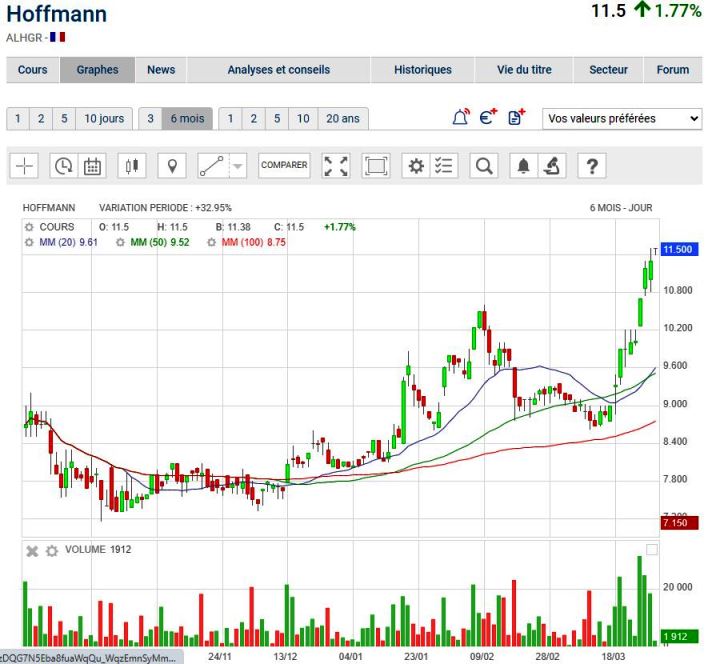
Task: Click the magnifying glass search icon
Action: click(x=484, y=166)
